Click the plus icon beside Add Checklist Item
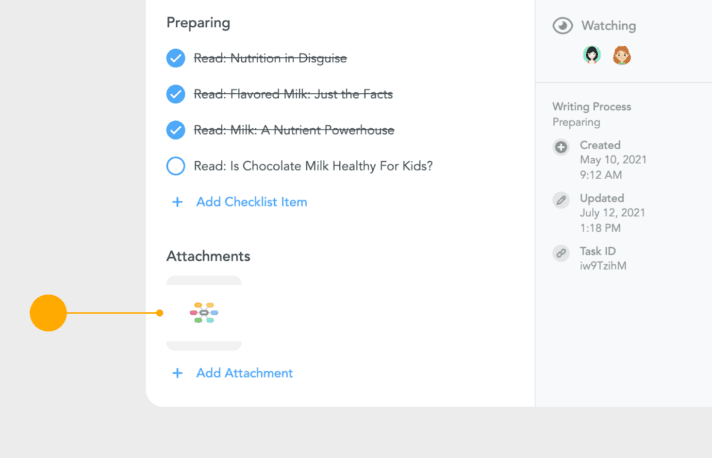The height and width of the screenshot is (458, 712). [x=177, y=202]
